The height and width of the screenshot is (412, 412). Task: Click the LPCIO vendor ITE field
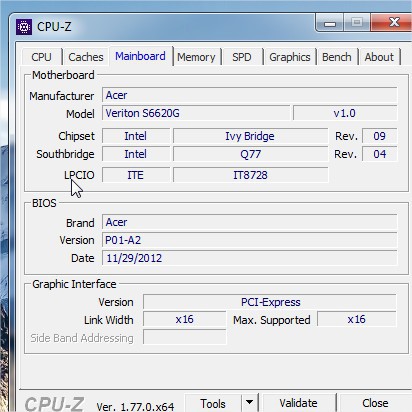coord(136,175)
